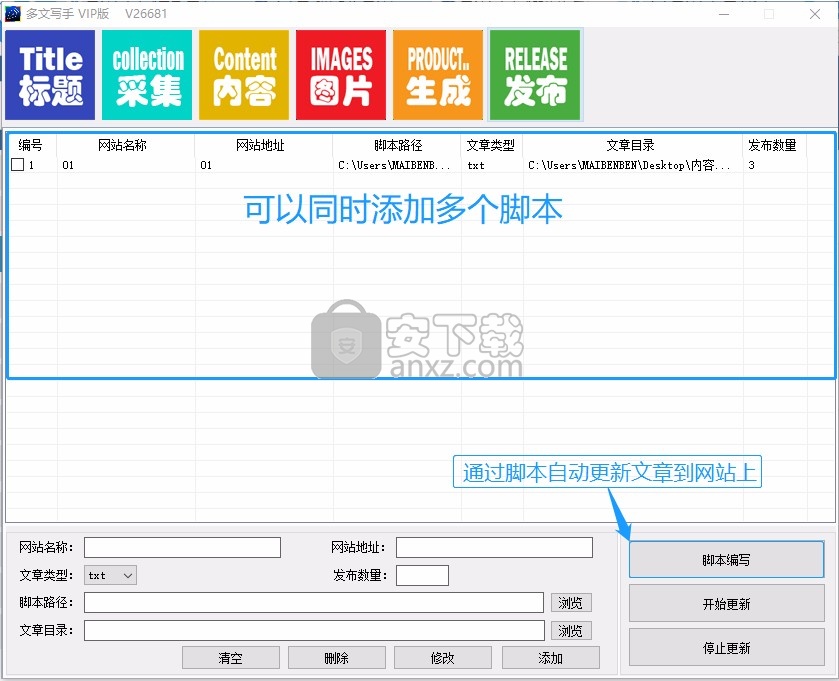Open the Product 生成 module
Image resolution: width=839 pixels, height=681 pixels.
(x=438, y=75)
